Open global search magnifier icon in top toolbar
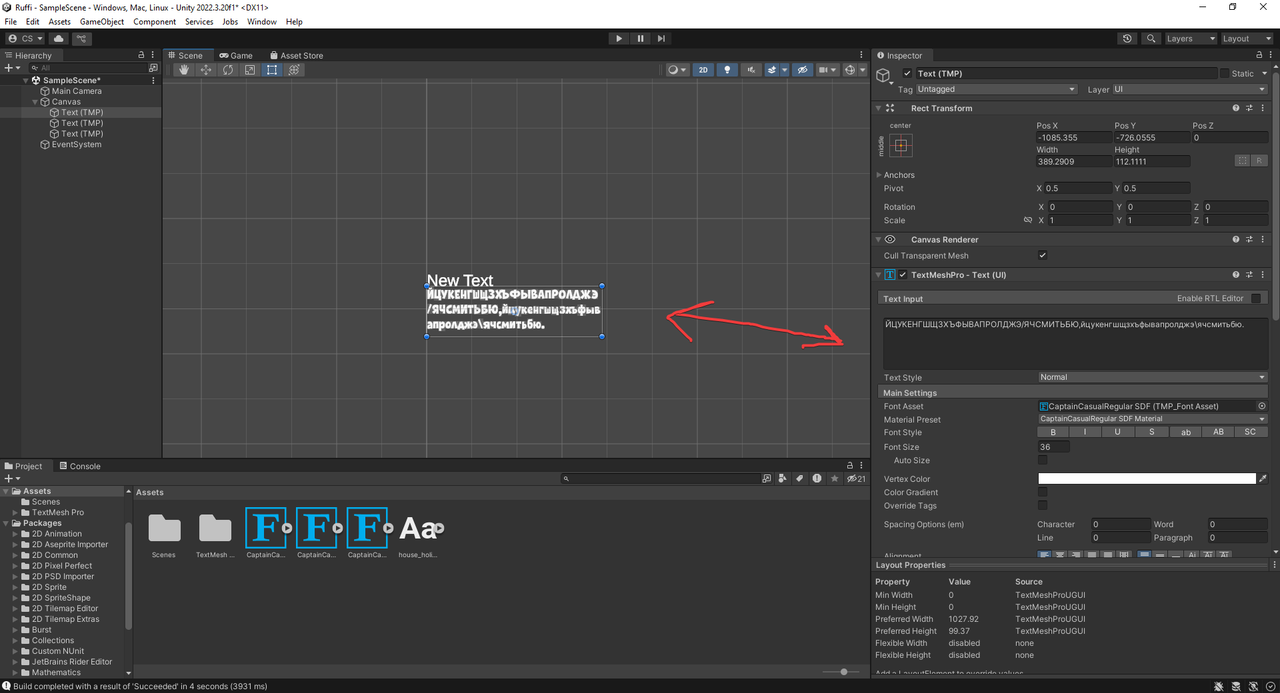This screenshot has height=693, width=1280. coord(1150,38)
